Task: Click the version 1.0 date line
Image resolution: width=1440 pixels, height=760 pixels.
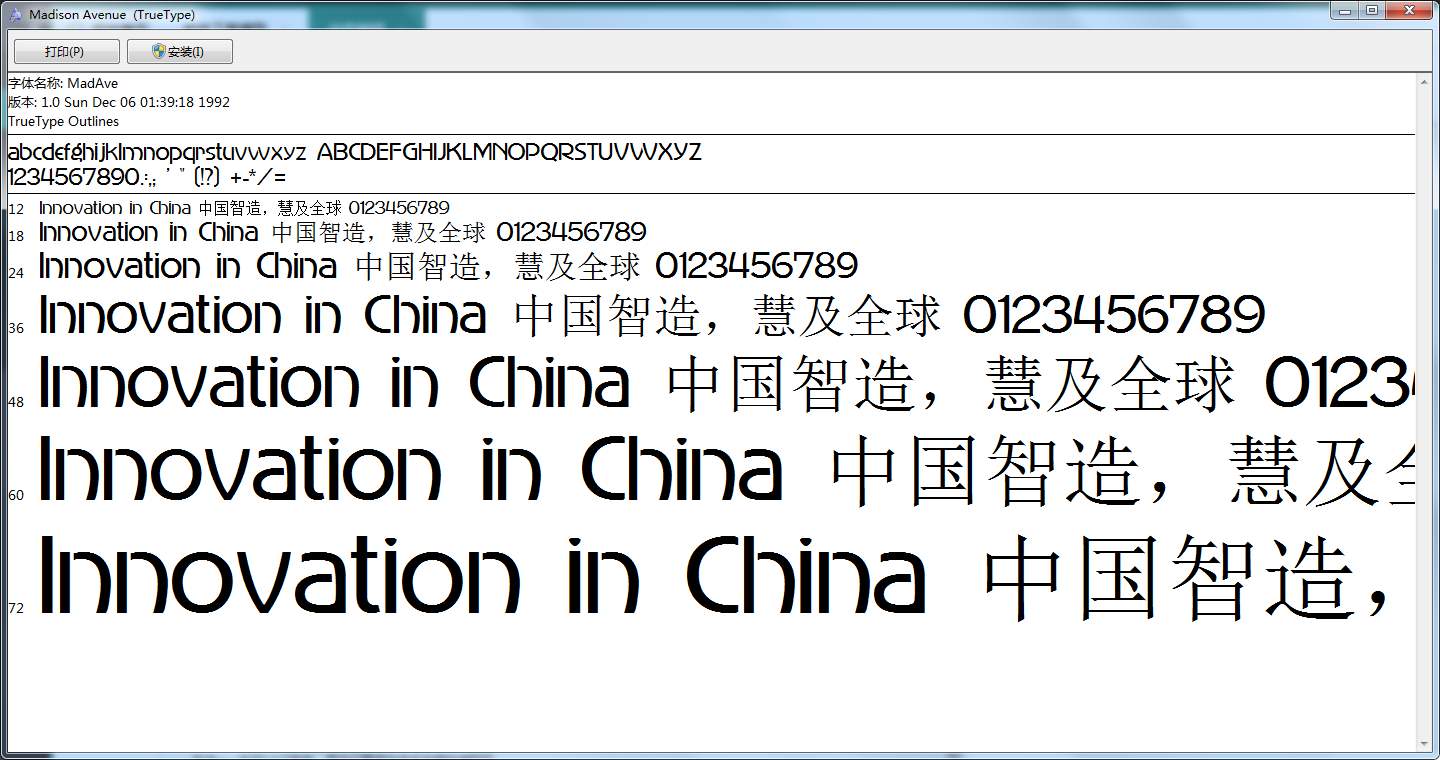Action: tap(119, 102)
